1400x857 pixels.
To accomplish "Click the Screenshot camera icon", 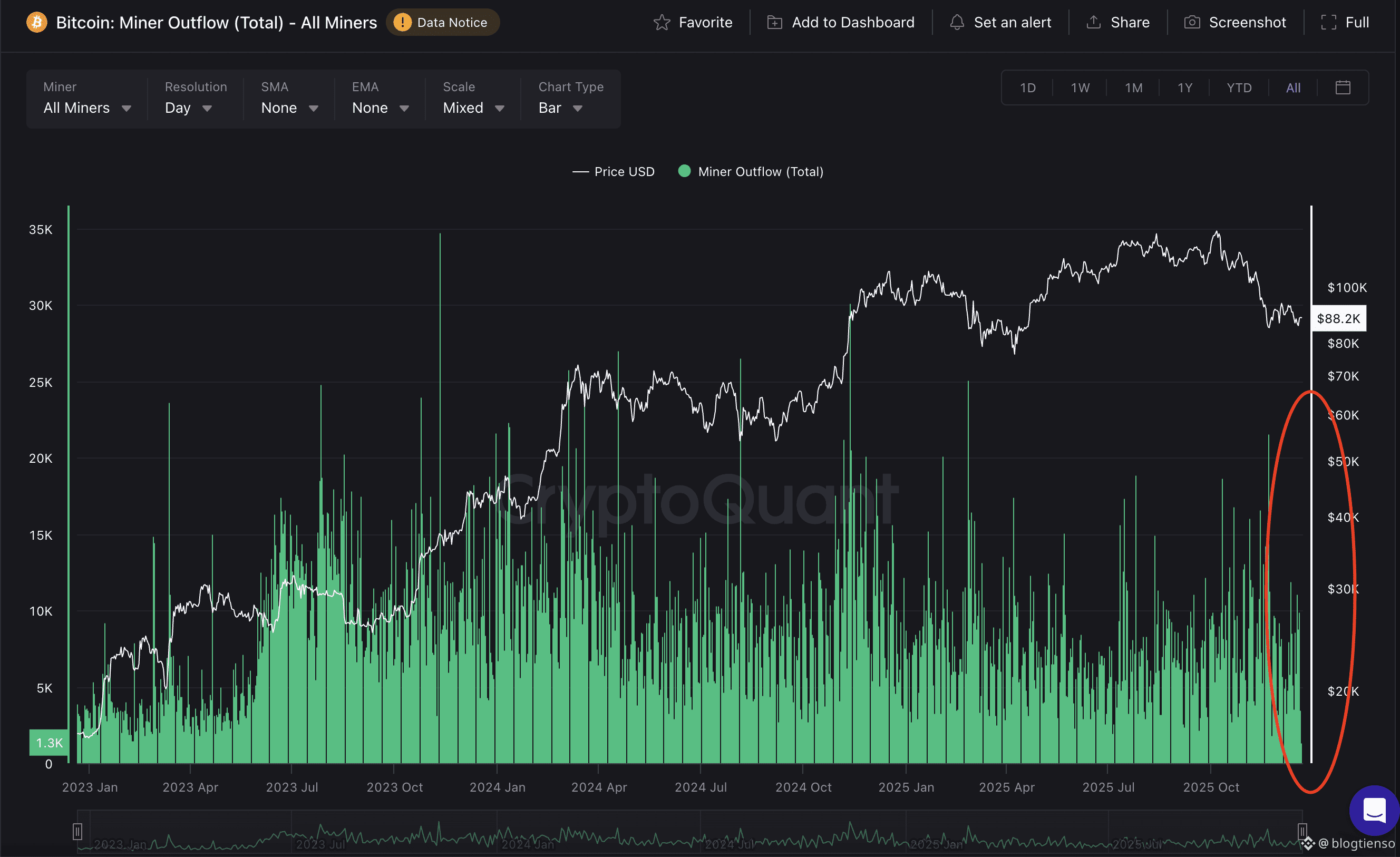I will tap(1192, 23).
